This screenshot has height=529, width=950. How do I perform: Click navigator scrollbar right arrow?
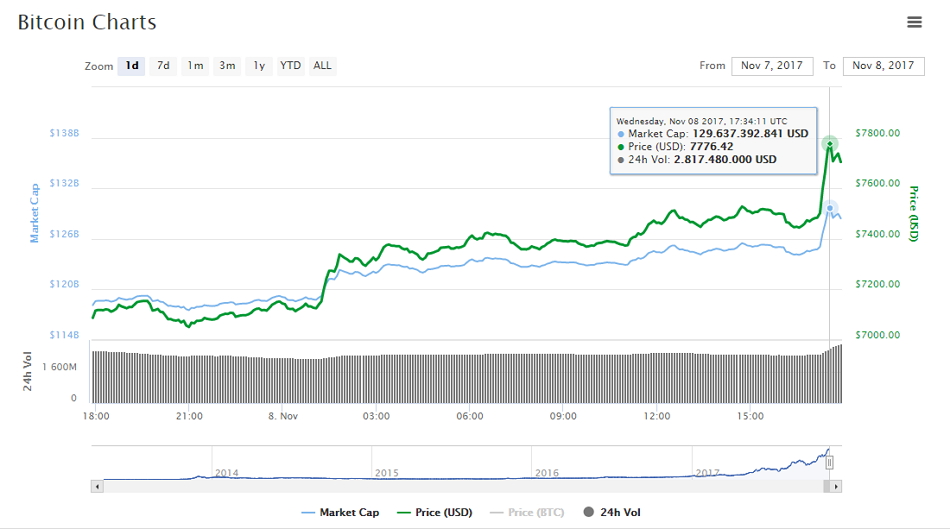[x=836, y=487]
